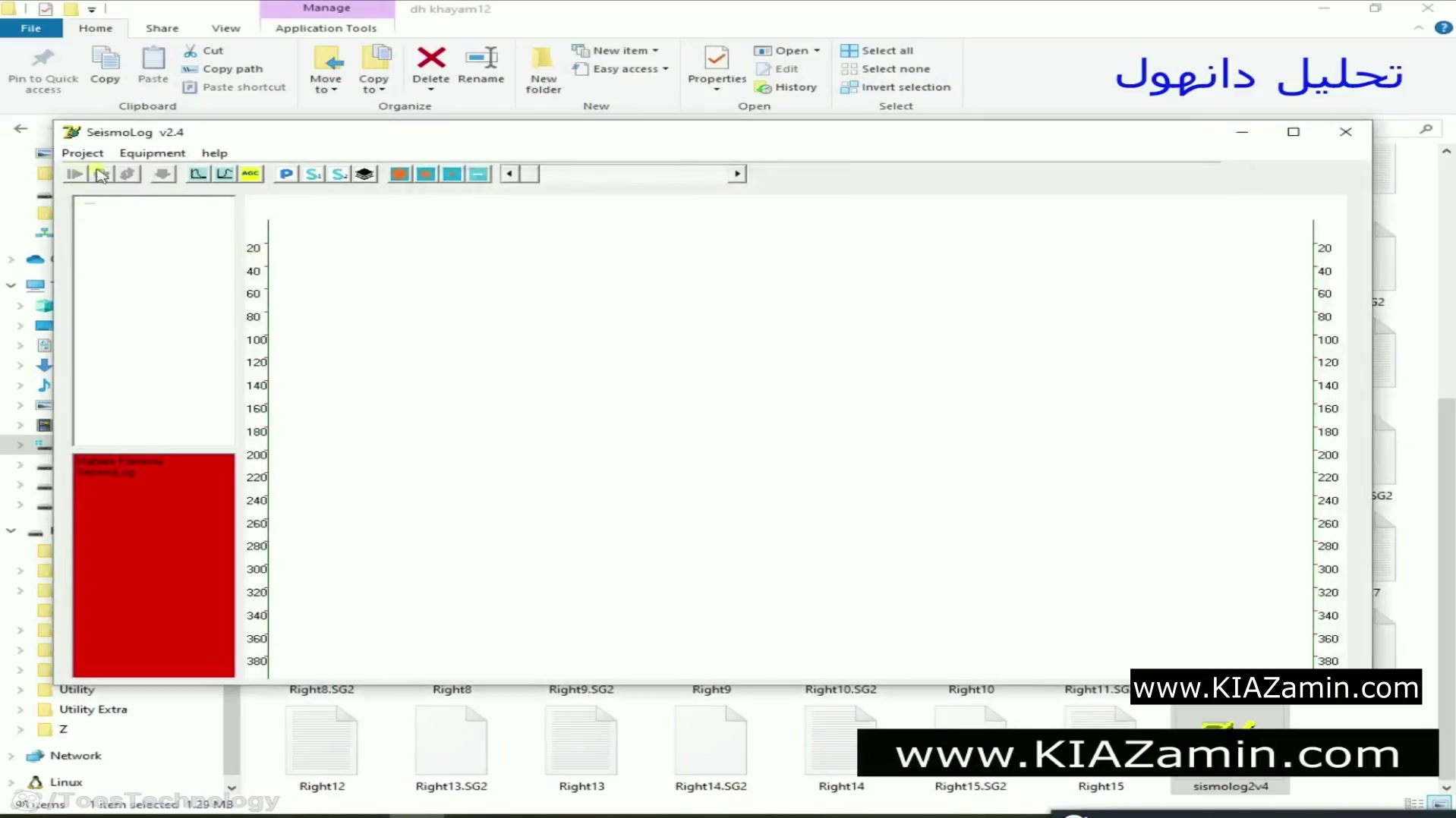Click the first play arrow icon in SeismoLog toolbar
The width and height of the screenshot is (1456, 818).
pyautogui.click(x=74, y=174)
